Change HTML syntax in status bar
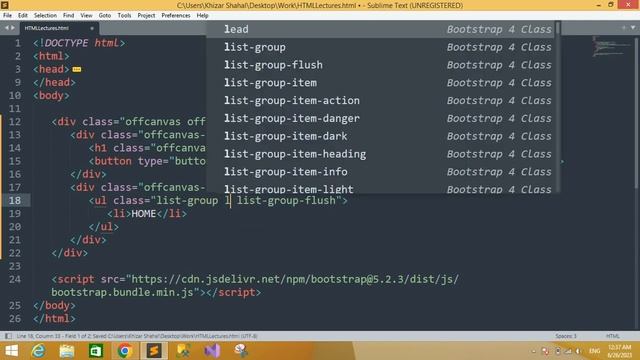This screenshot has width=640, height=360. click(613, 336)
